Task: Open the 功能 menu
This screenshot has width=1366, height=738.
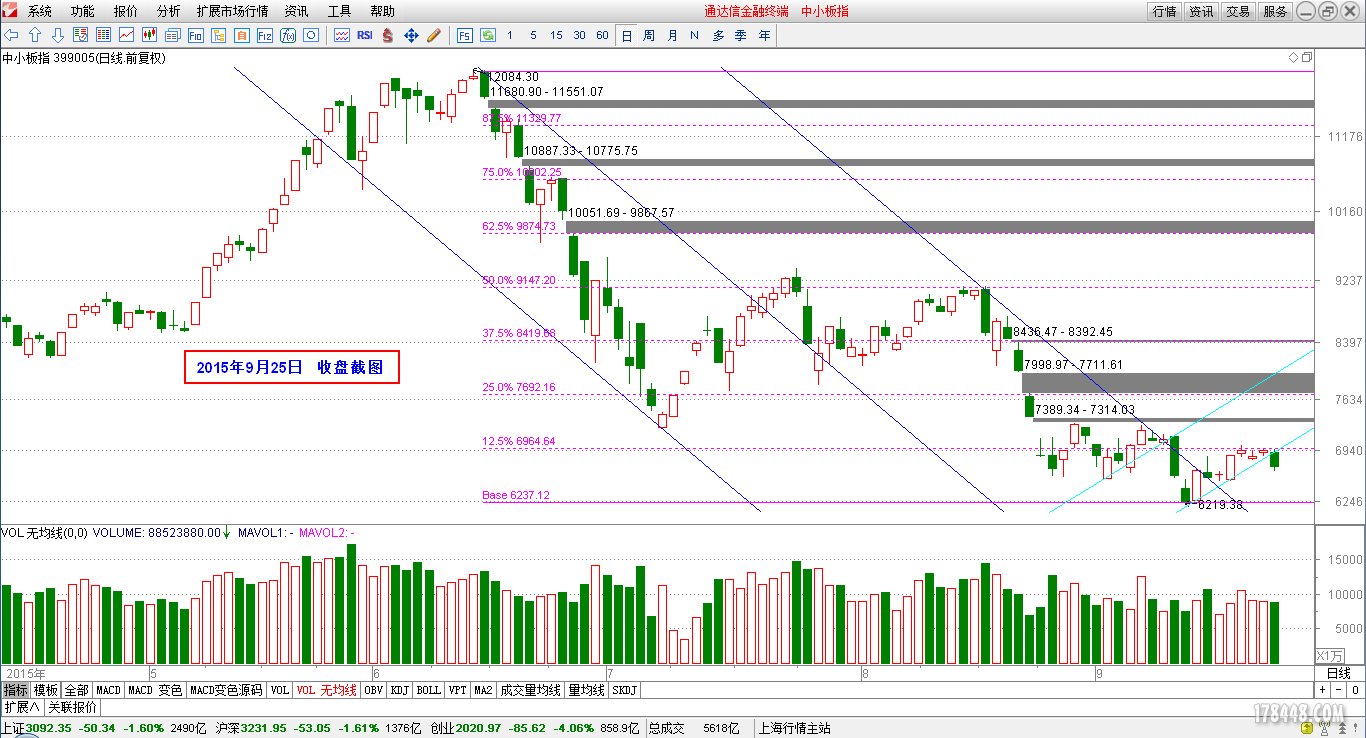Action: tap(83, 11)
